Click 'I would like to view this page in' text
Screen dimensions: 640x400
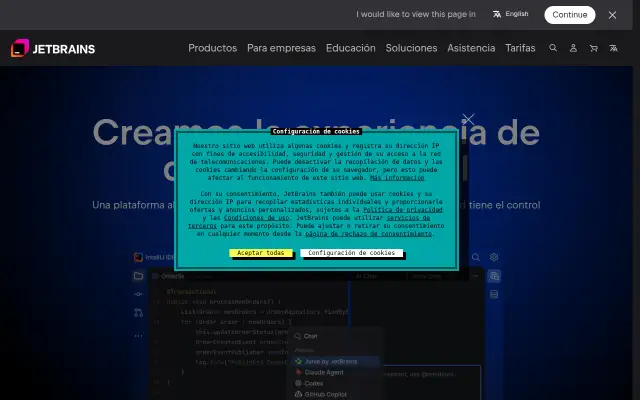(x=416, y=14)
